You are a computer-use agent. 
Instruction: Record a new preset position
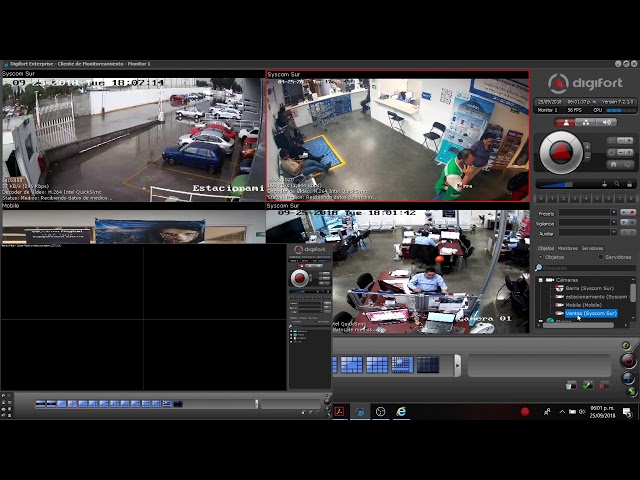pyautogui.click(x=632, y=213)
